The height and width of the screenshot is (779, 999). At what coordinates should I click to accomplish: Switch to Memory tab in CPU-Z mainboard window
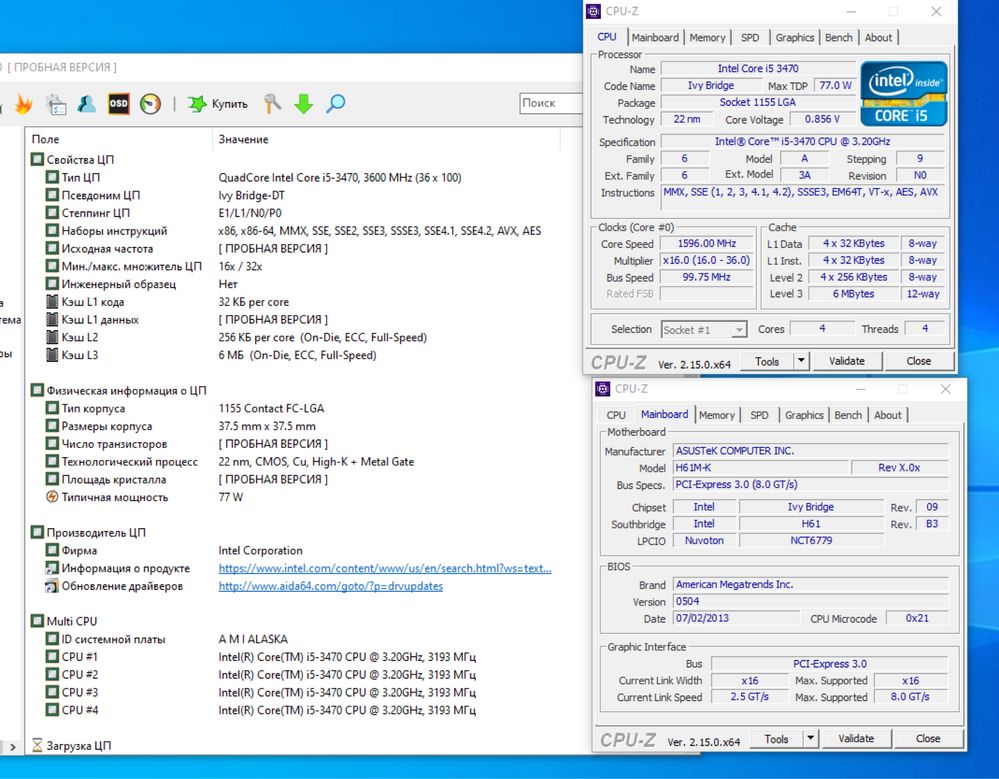coord(717,415)
